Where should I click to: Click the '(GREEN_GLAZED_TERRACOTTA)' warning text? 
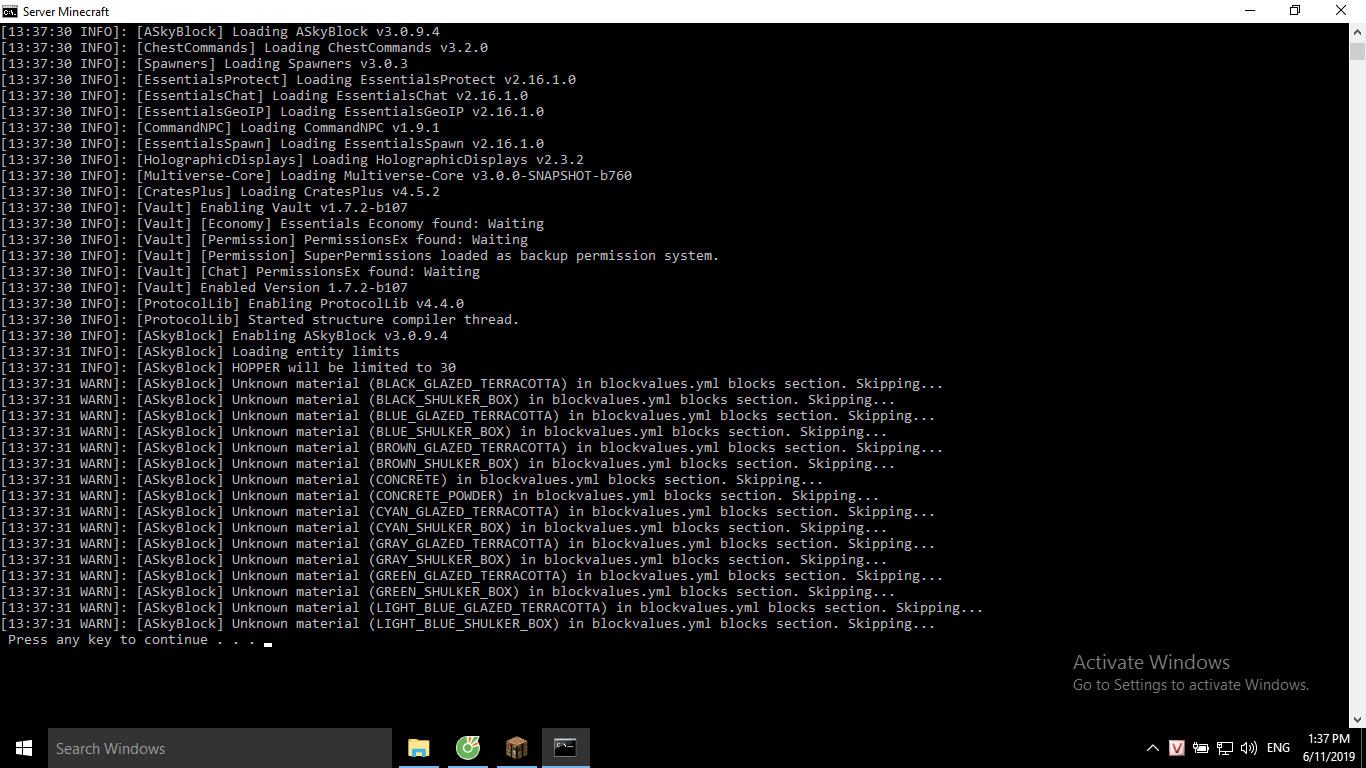468,576
